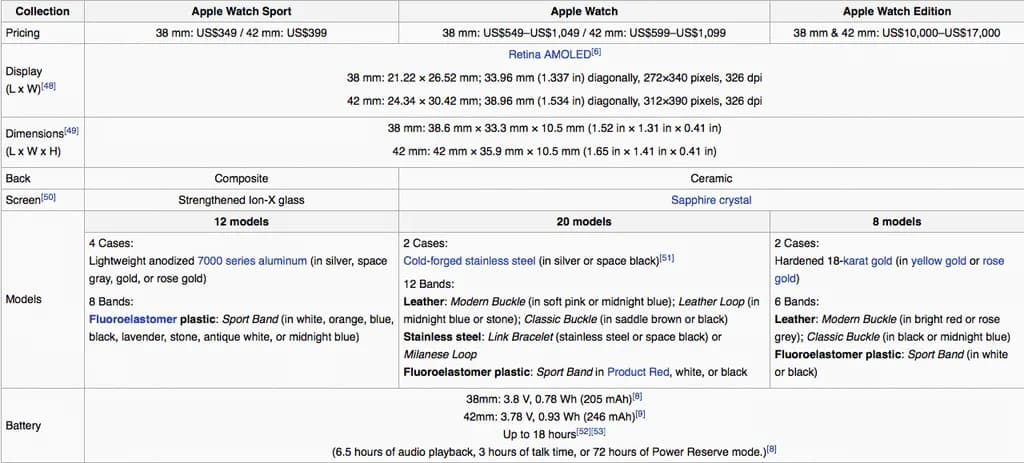Click citation 51 after space black
Viewport: 1024px width, 463px height.
coord(667,258)
